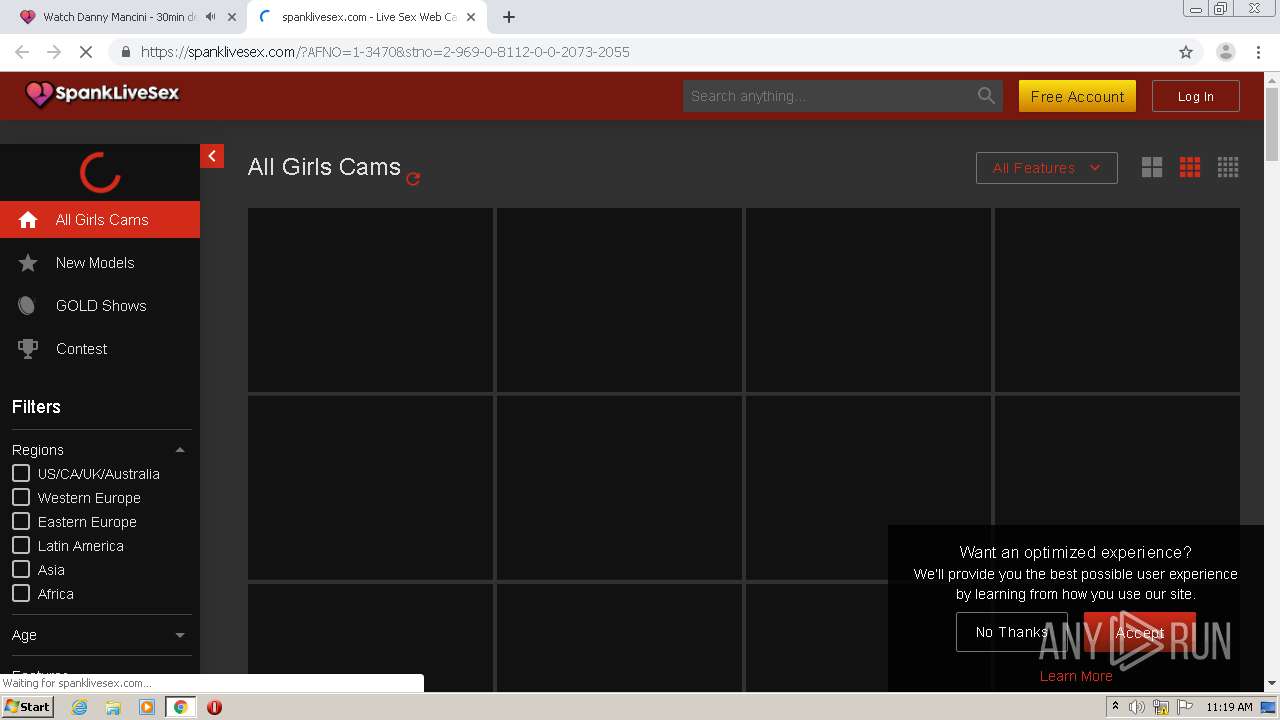
Task: Open media player from taskbar
Action: tap(147, 707)
